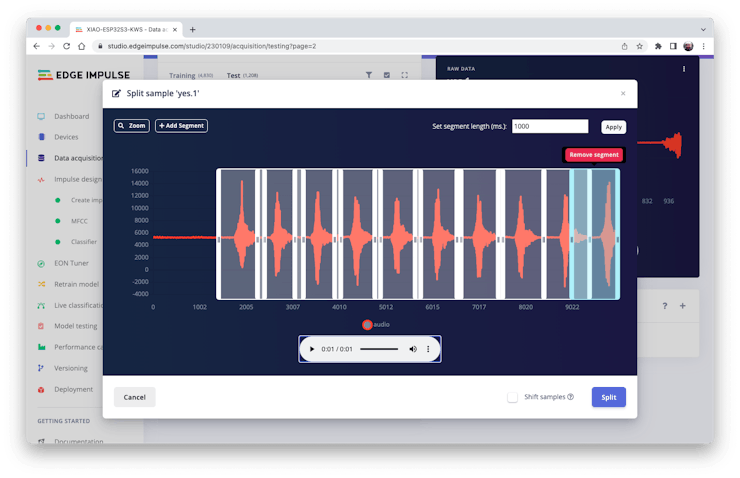Viewport: 740px width, 478px height.
Task: Expand the Impulse design sidebar section
Action: click(x=78, y=179)
